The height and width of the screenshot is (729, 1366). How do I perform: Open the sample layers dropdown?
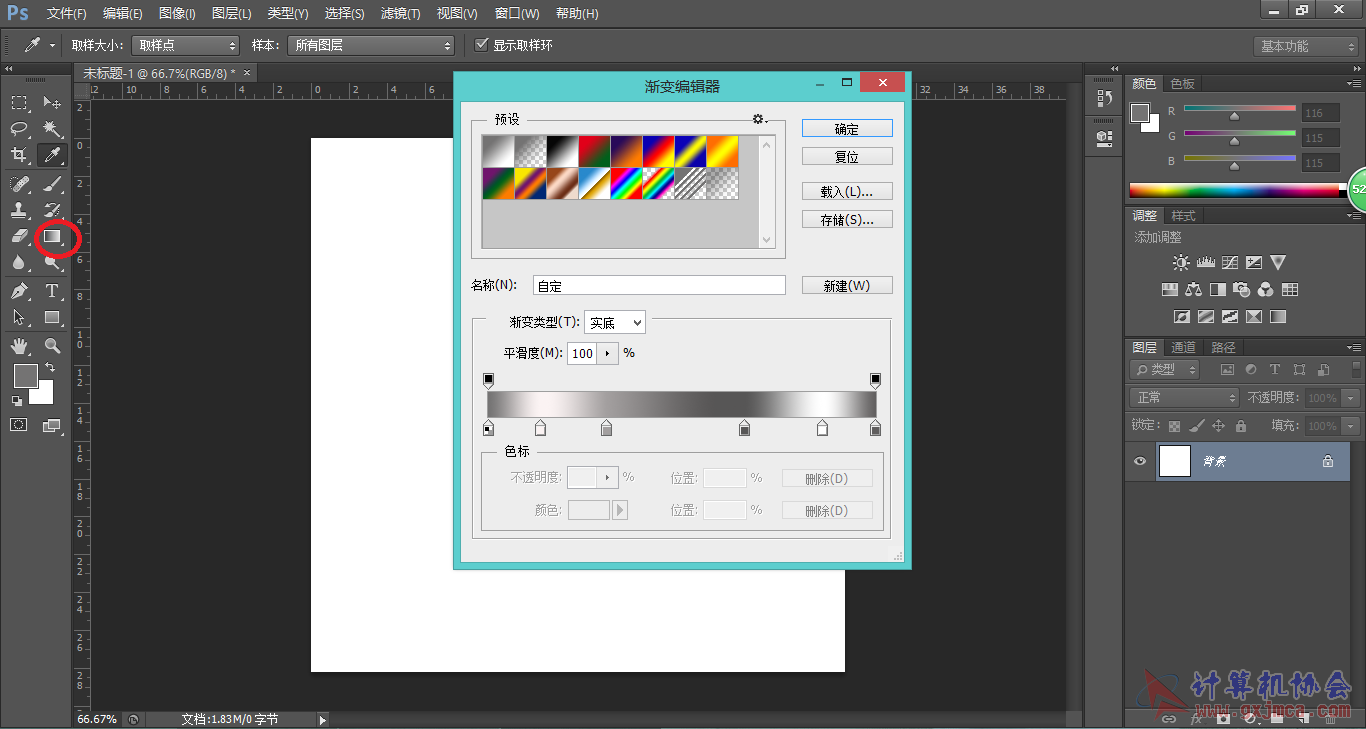coord(371,46)
